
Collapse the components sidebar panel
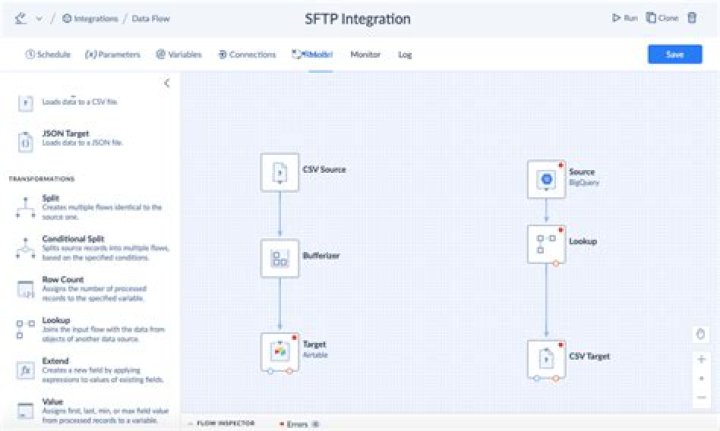[167, 83]
